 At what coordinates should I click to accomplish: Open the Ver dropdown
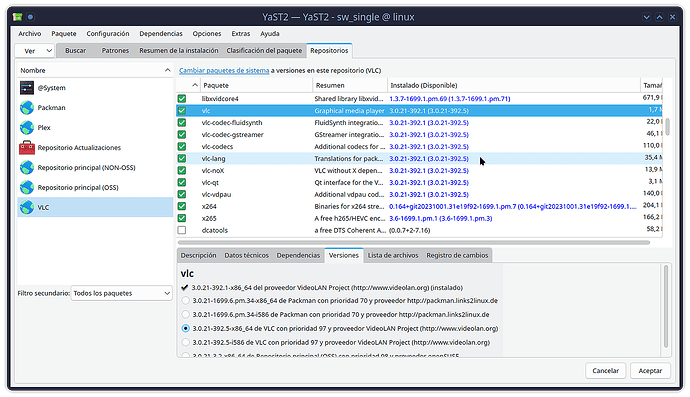point(34,51)
